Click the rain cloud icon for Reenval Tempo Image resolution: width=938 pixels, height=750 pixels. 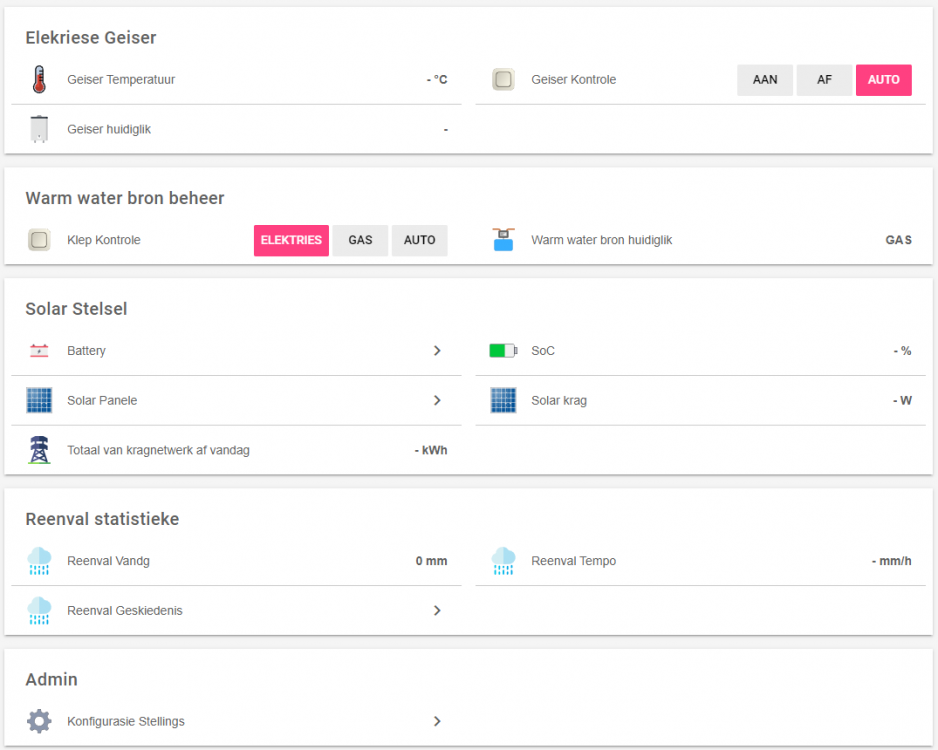pyautogui.click(x=503, y=561)
